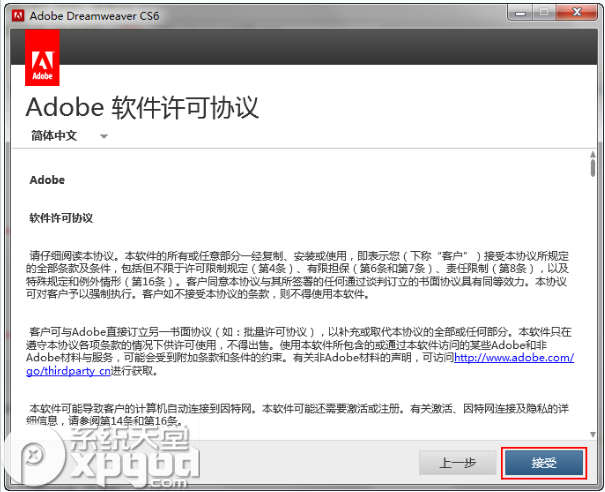Open the 简体中文 language dropdown
This screenshot has width=605, height=492.
pyautogui.click(x=69, y=135)
